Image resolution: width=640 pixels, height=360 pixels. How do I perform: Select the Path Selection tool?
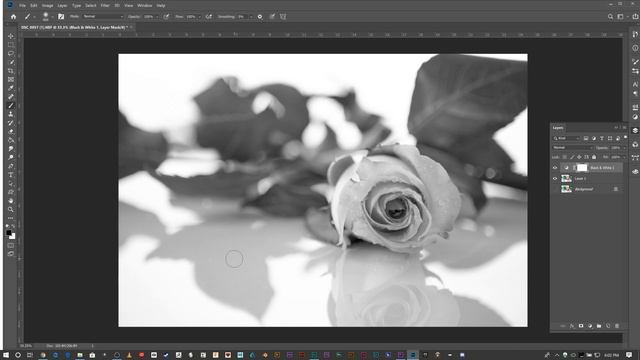[x=11, y=184]
